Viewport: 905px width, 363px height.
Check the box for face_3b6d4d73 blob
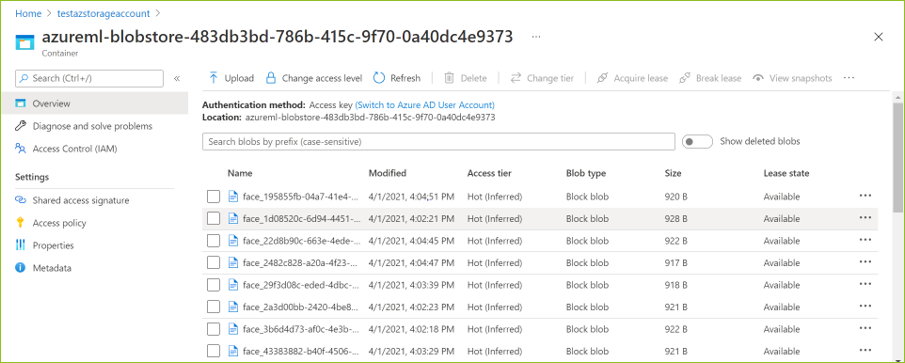pyautogui.click(x=214, y=329)
